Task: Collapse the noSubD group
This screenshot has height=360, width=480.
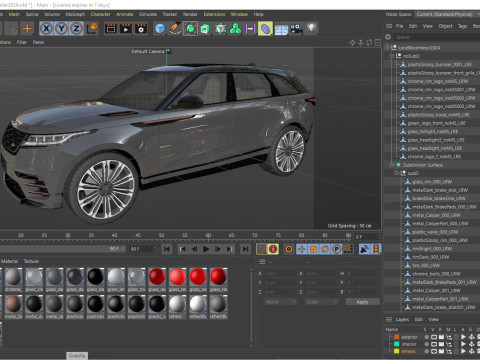Action: [392, 56]
